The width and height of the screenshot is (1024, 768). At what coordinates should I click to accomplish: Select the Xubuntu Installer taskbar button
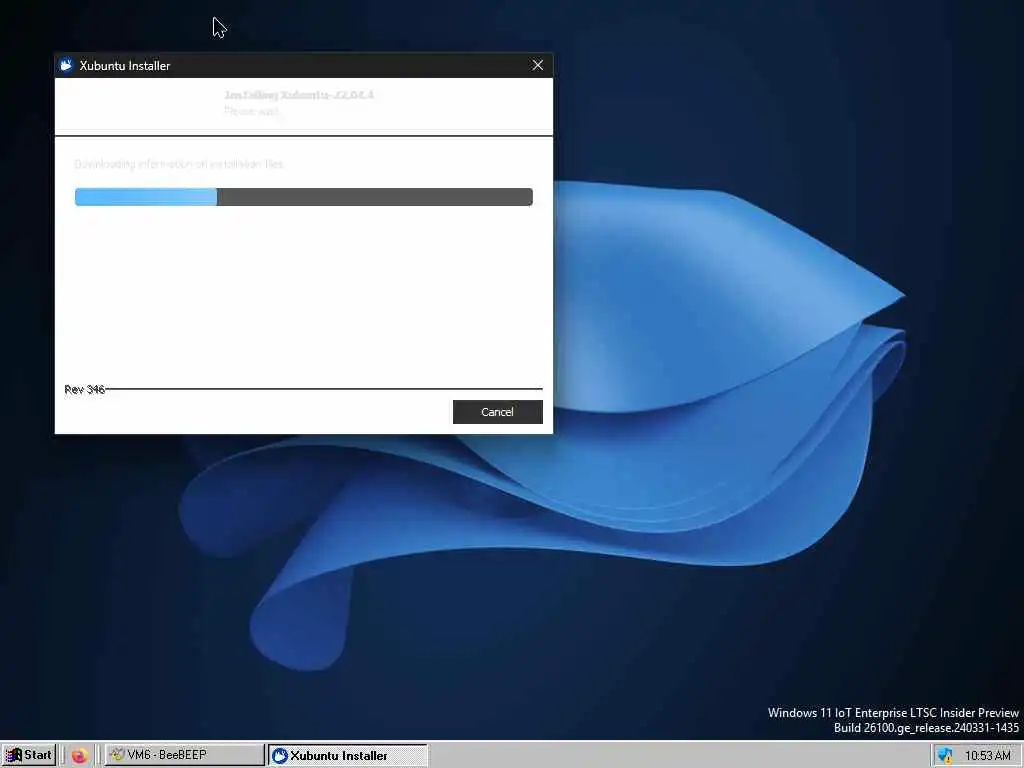pyautogui.click(x=348, y=755)
